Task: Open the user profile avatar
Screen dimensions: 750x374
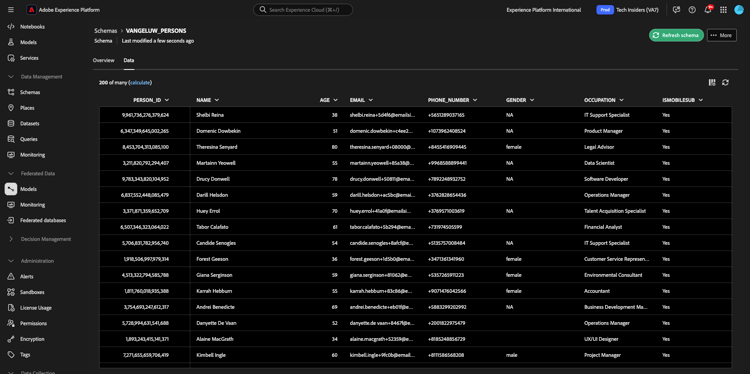Action: [x=739, y=10]
